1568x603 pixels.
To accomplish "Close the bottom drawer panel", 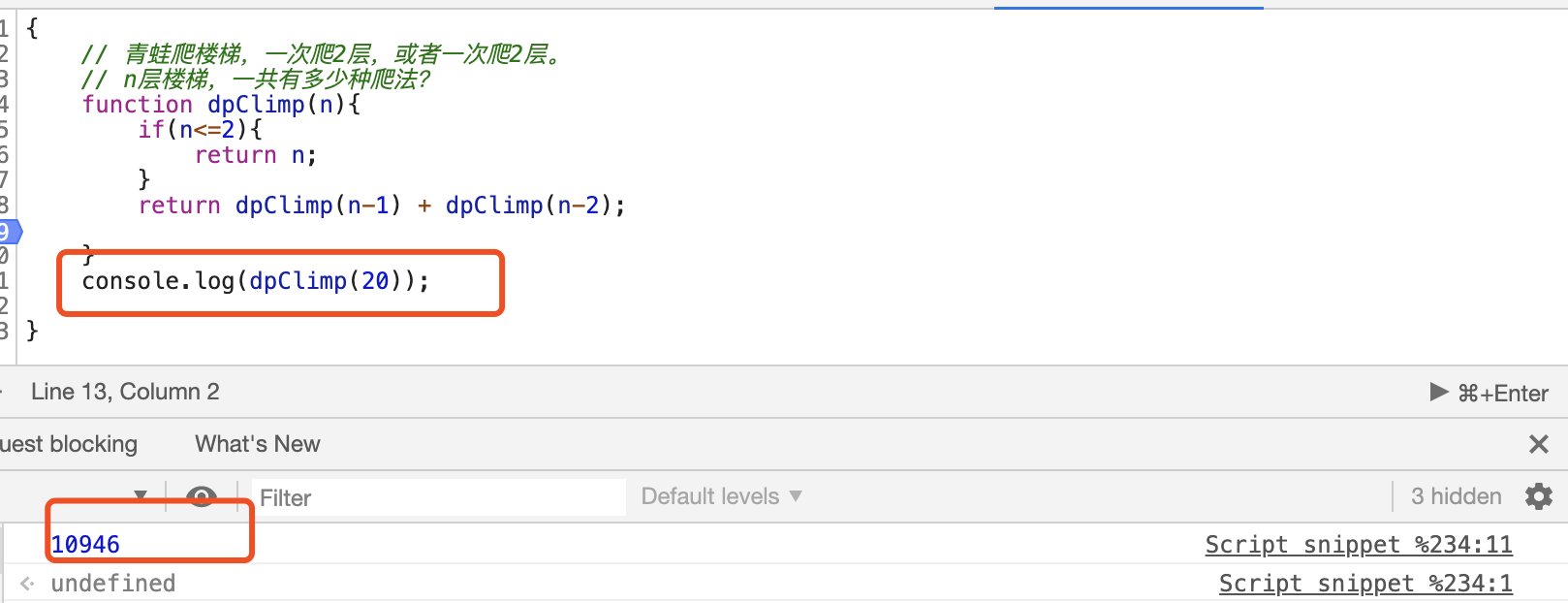I will pos(1538,444).
